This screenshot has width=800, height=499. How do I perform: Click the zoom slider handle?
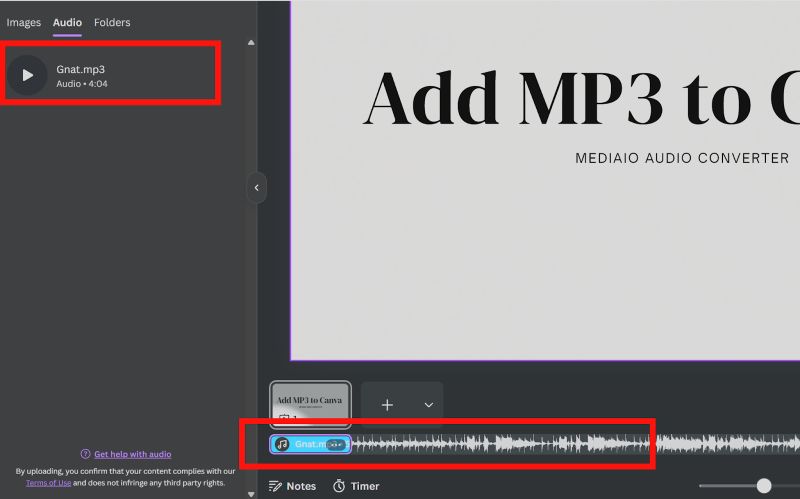tap(764, 486)
